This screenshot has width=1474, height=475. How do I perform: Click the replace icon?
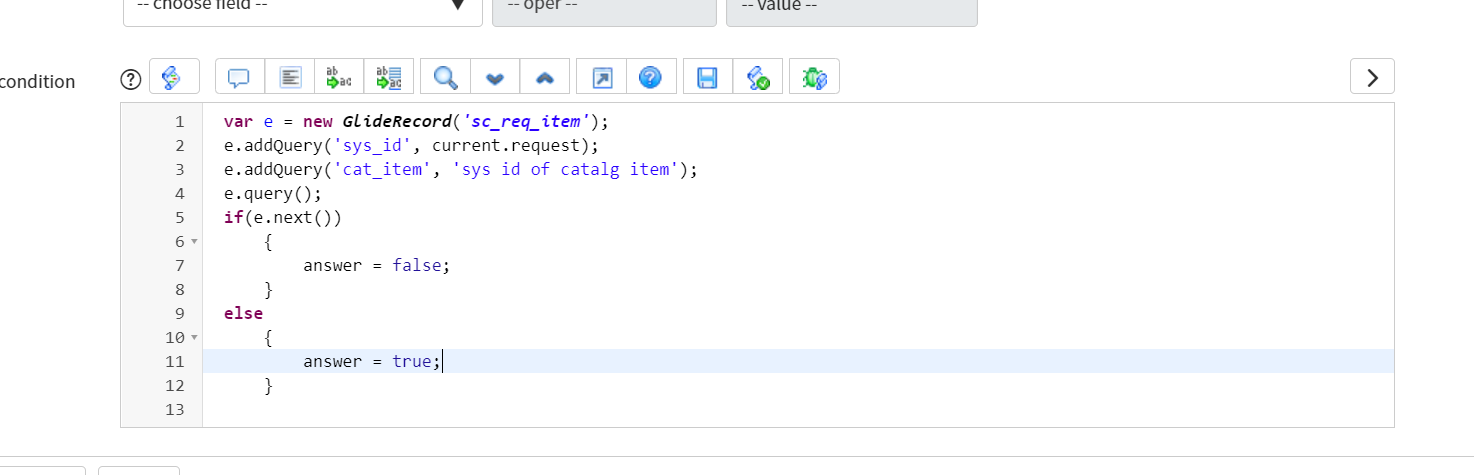339,77
